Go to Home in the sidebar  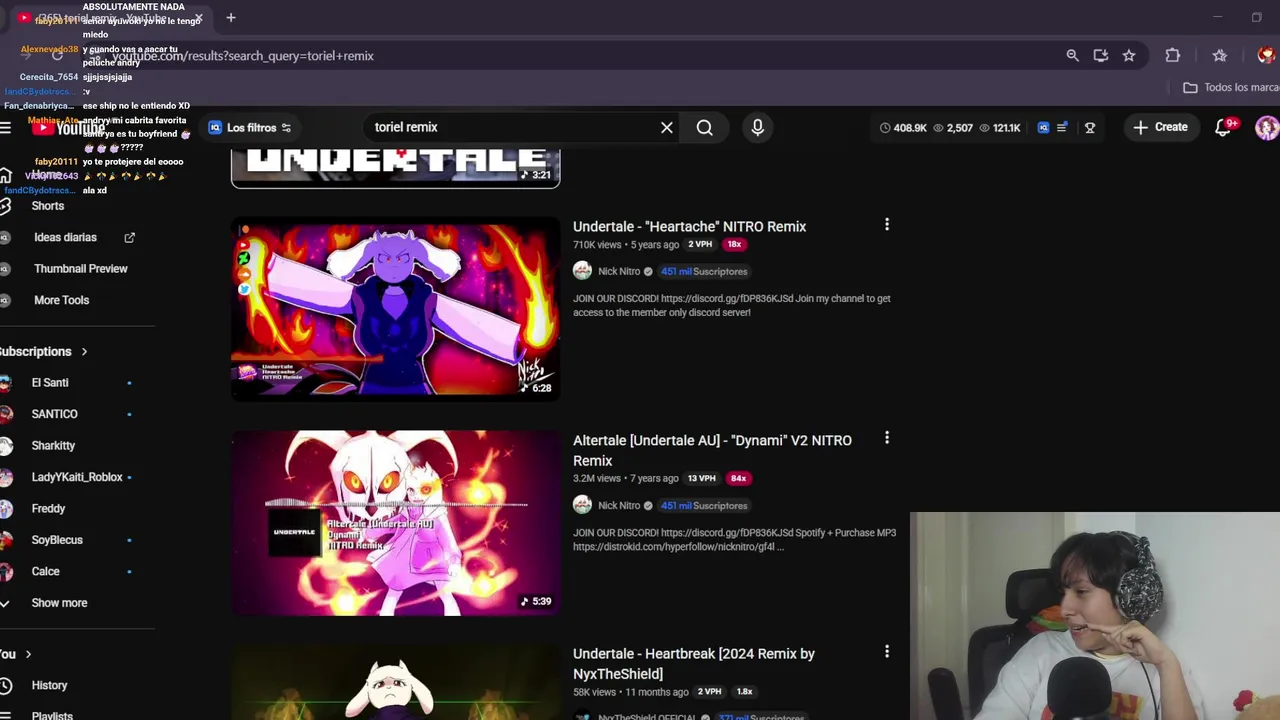pos(46,174)
